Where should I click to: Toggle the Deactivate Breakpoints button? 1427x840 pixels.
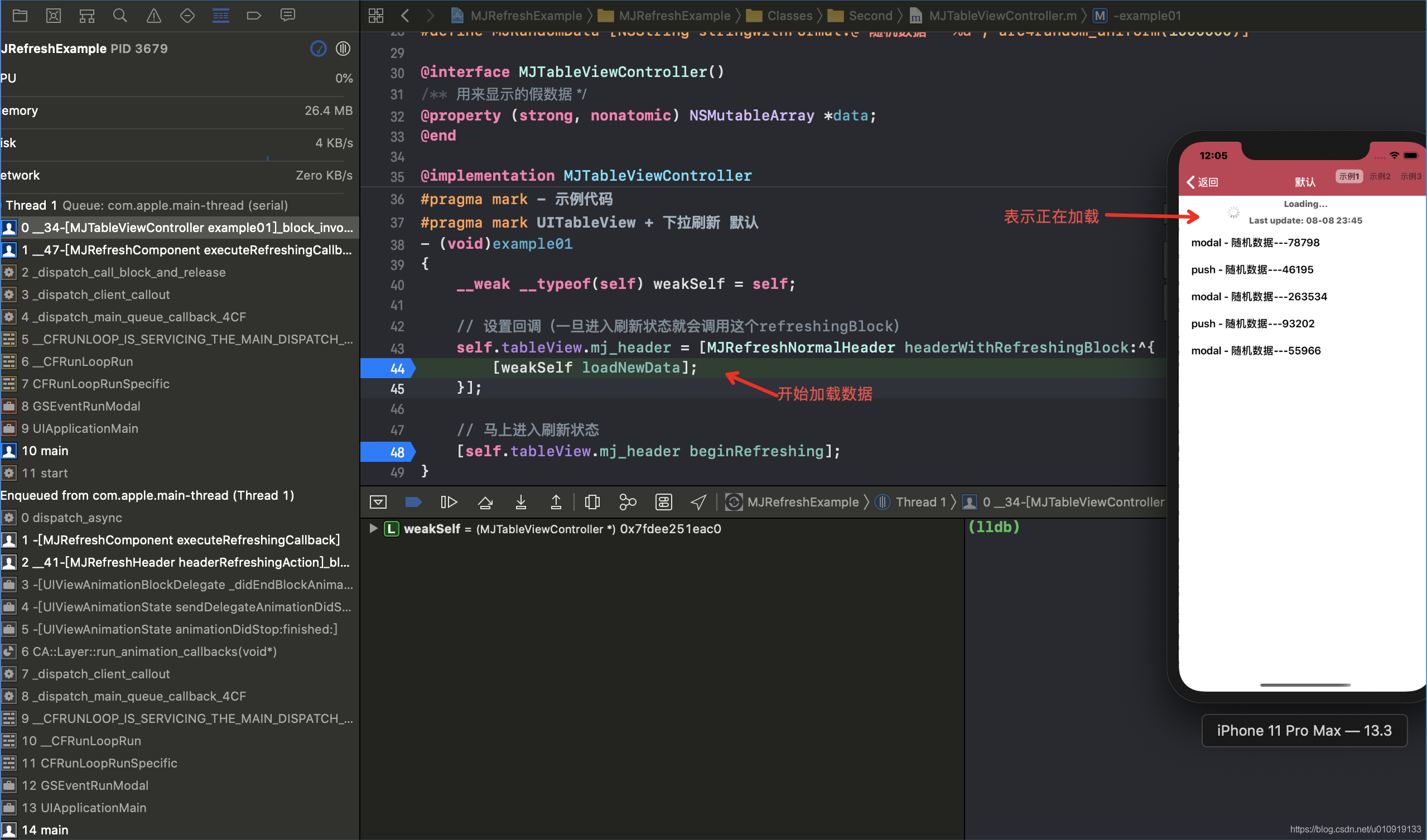413,502
